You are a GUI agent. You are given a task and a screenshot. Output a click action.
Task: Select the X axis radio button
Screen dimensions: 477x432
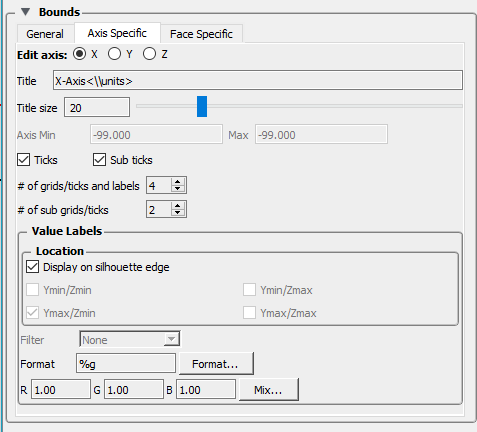pos(79,54)
